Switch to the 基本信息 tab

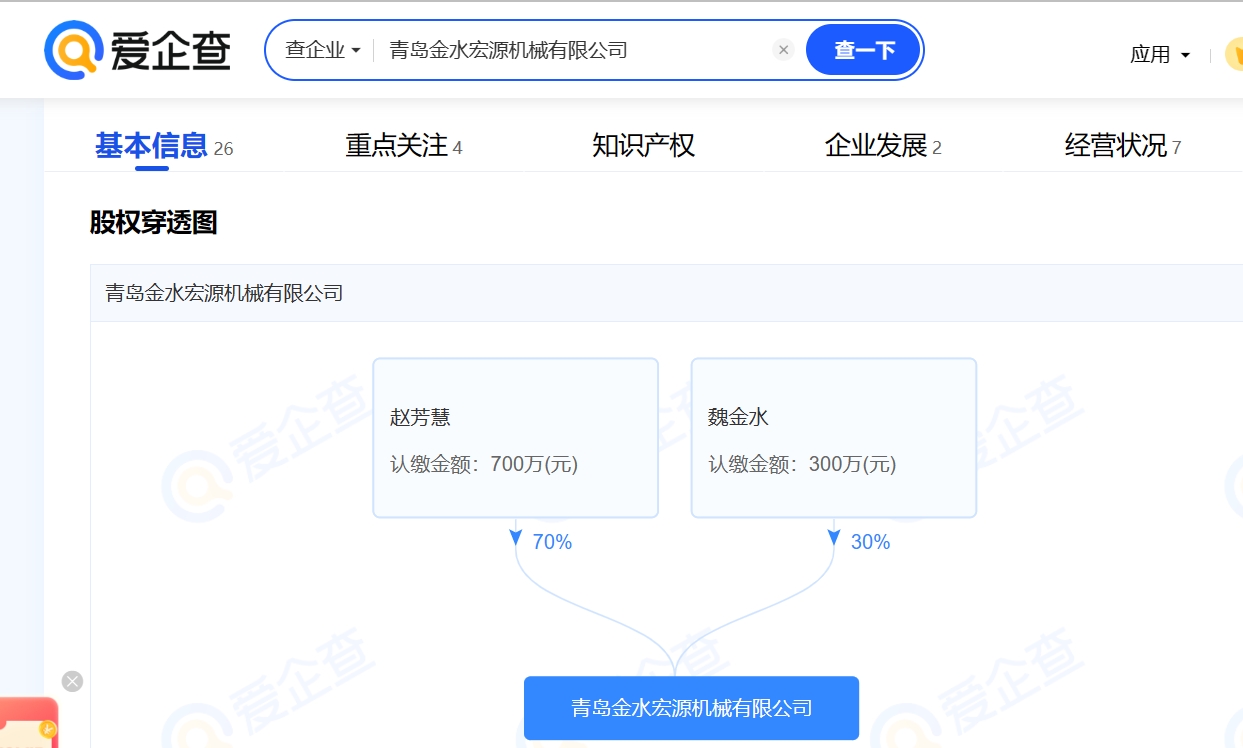tap(164, 146)
